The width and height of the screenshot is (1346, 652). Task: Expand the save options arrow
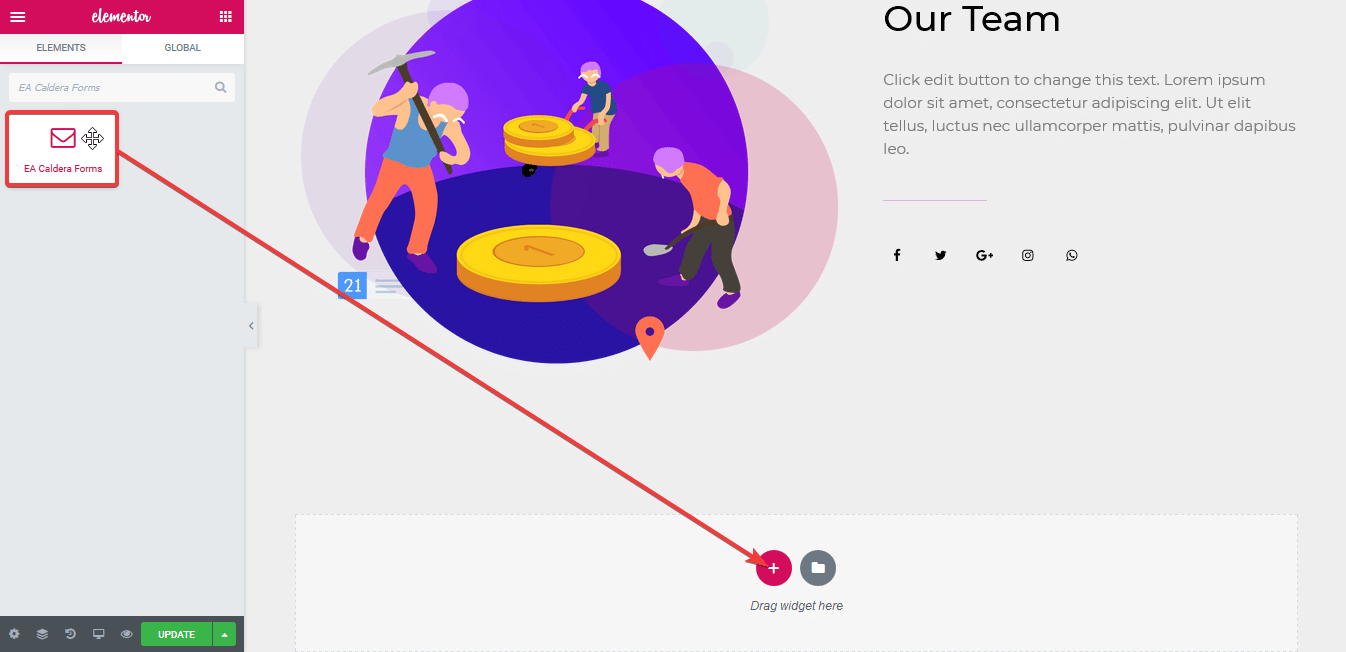tap(225, 634)
